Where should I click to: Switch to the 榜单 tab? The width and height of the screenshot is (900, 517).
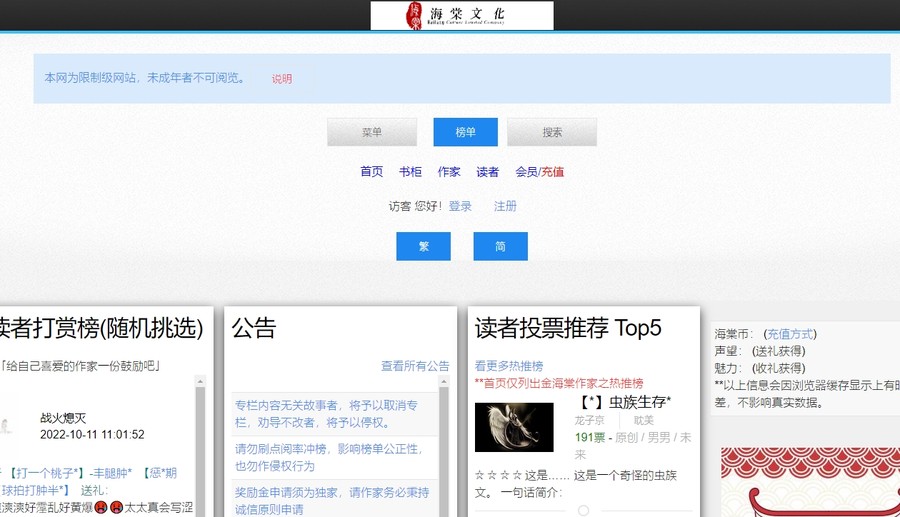pos(465,132)
